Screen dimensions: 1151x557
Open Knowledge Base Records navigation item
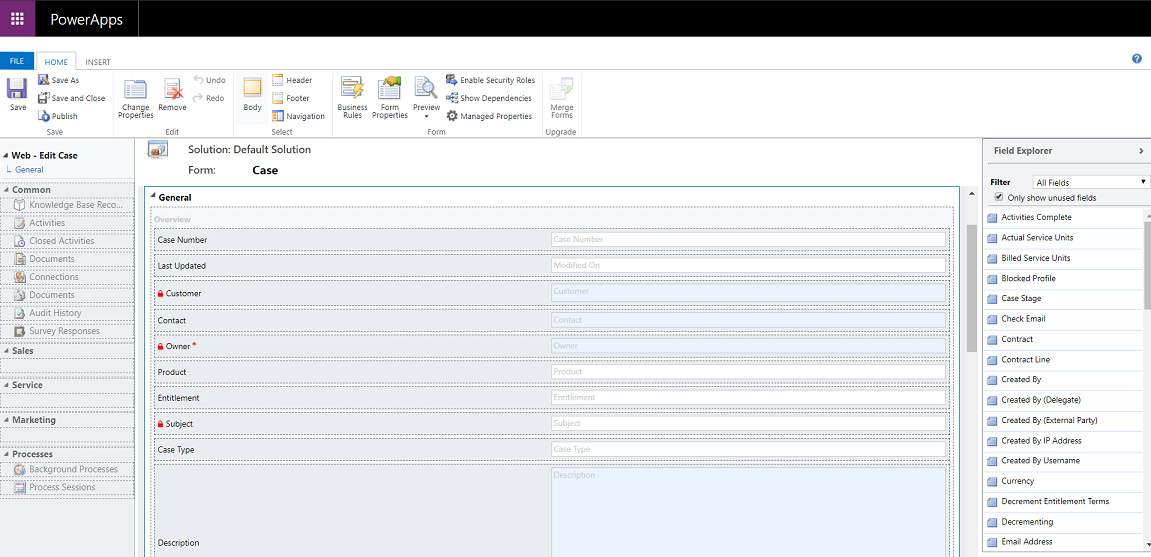[x=68, y=205]
